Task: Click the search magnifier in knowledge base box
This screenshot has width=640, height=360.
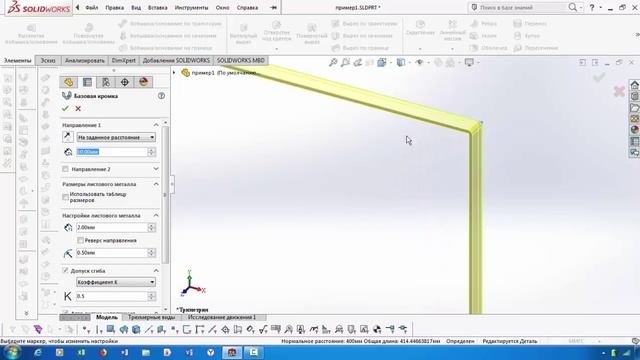Action: [573, 7]
